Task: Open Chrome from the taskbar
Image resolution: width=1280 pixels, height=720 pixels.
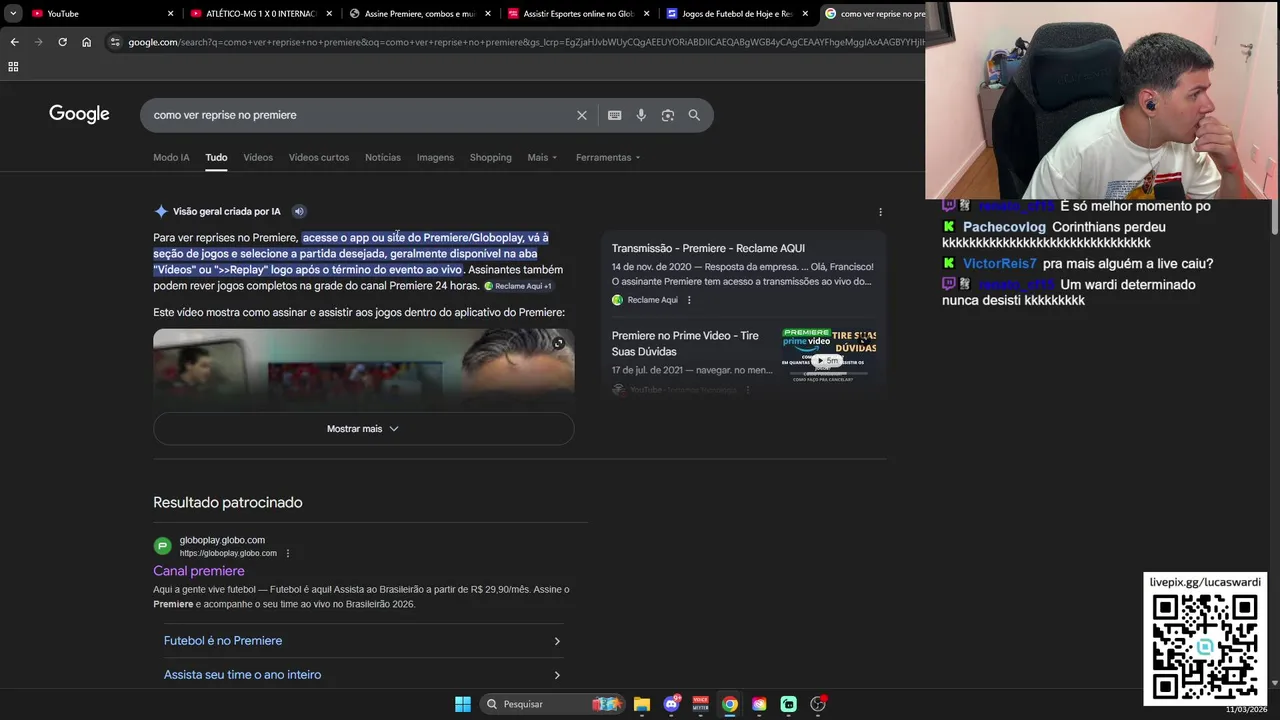Action: (x=730, y=704)
